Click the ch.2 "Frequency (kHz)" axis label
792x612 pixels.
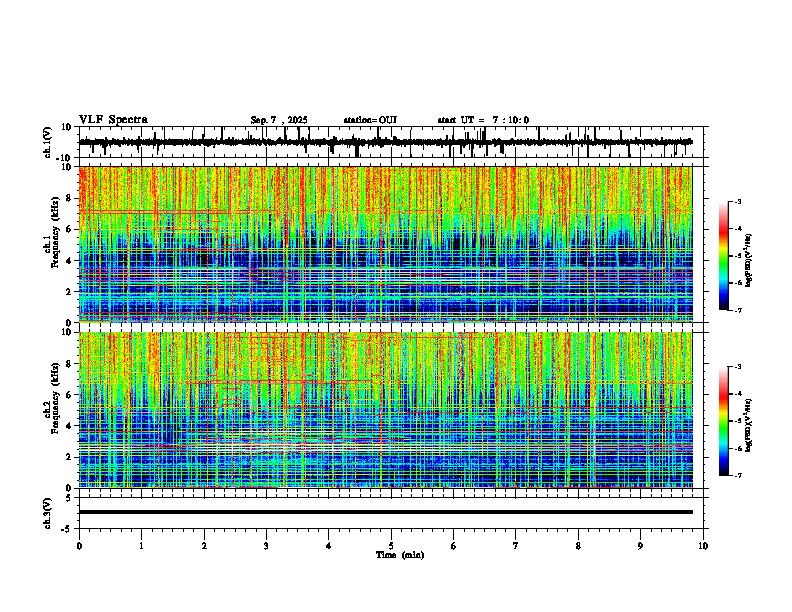click(x=55, y=399)
